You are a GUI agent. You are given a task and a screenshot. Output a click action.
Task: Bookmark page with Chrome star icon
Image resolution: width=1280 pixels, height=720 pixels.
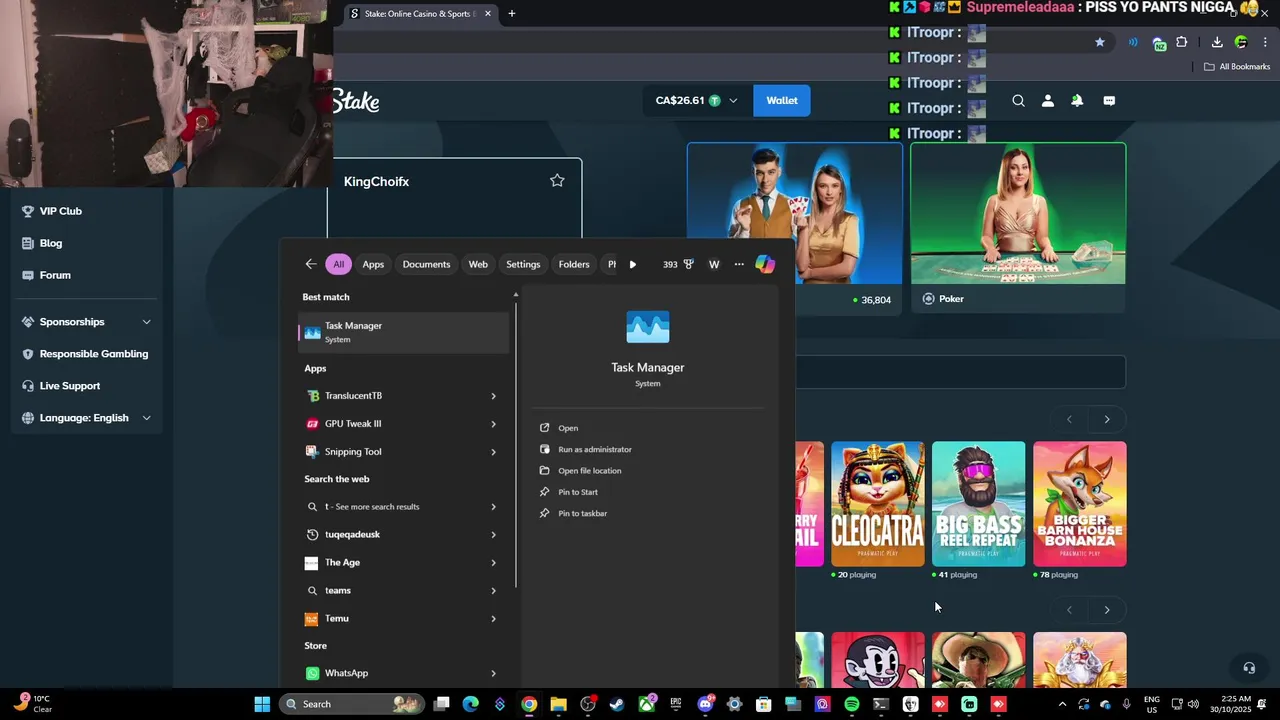(x=1100, y=42)
